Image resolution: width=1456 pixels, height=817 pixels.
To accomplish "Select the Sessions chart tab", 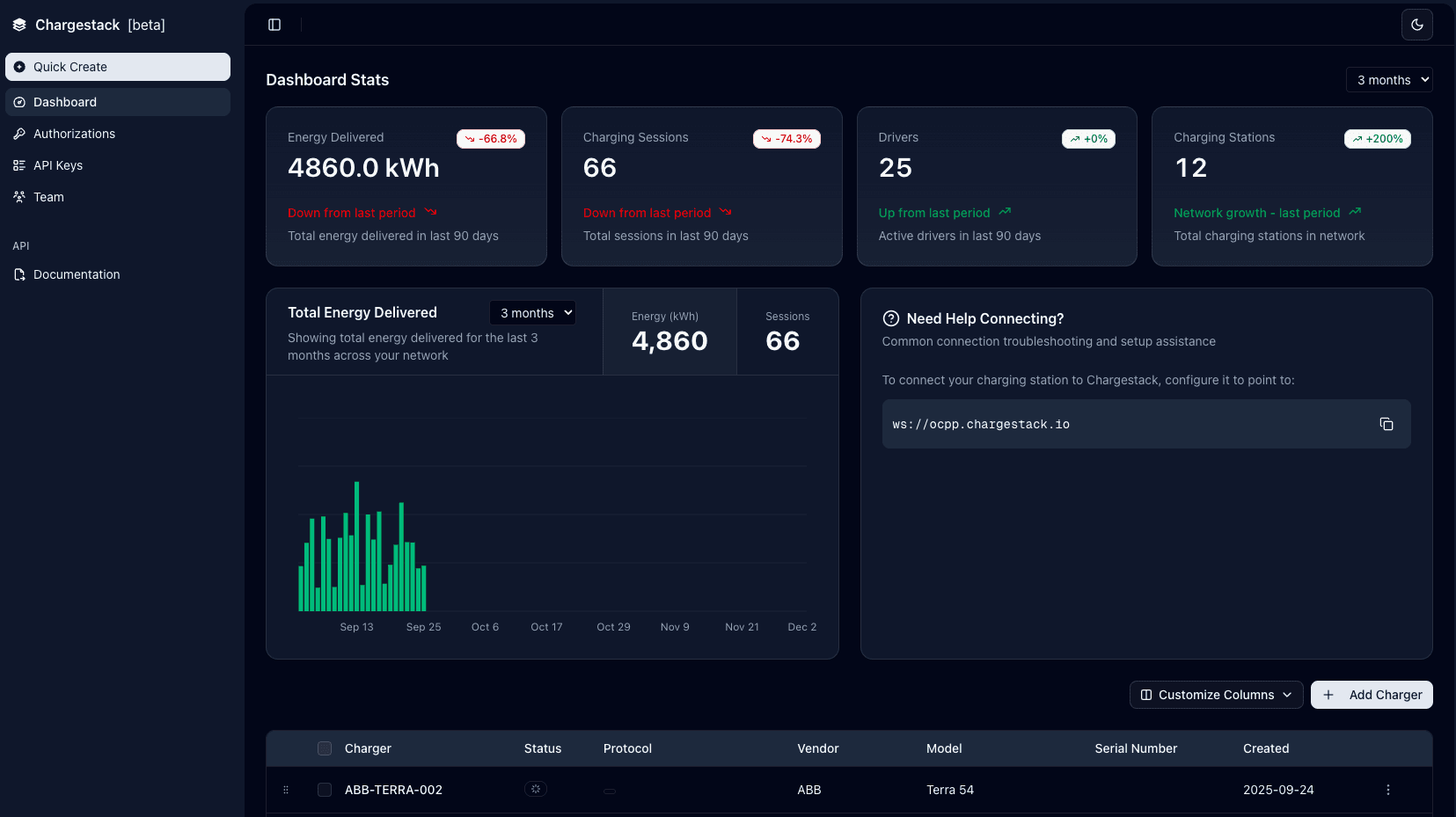I will [787, 332].
